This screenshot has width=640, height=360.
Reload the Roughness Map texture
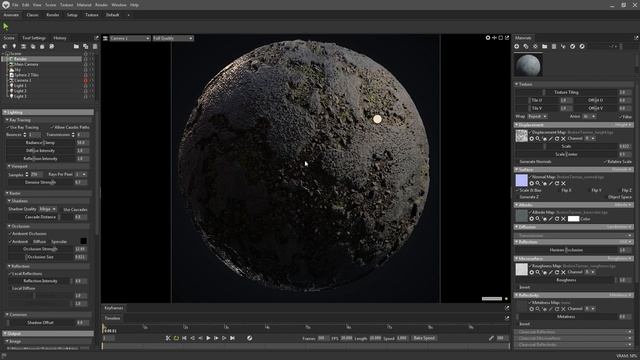[x=557, y=272]
